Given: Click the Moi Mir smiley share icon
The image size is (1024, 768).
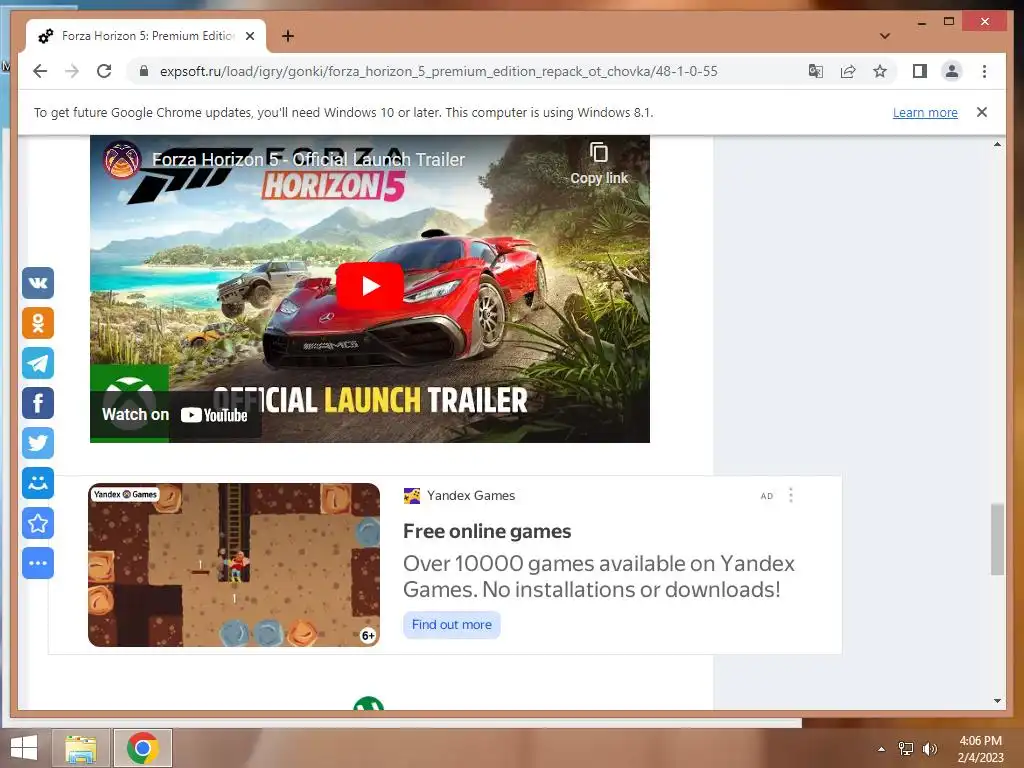Looking at the screenshot, I should click(x=38, y=483).
